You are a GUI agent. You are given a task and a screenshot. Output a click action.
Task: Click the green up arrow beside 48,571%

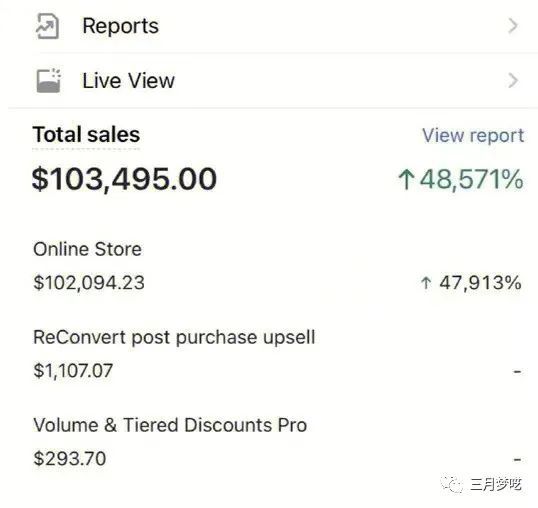(406, 180)
